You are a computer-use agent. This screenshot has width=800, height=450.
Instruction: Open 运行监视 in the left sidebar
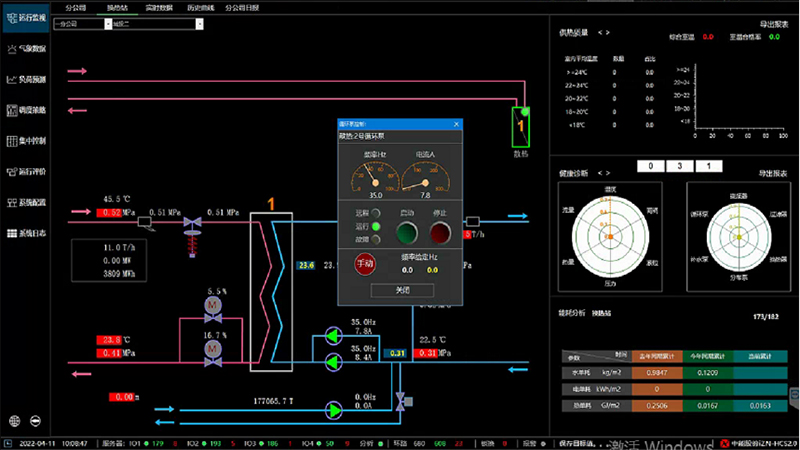(x=27, y=19)
